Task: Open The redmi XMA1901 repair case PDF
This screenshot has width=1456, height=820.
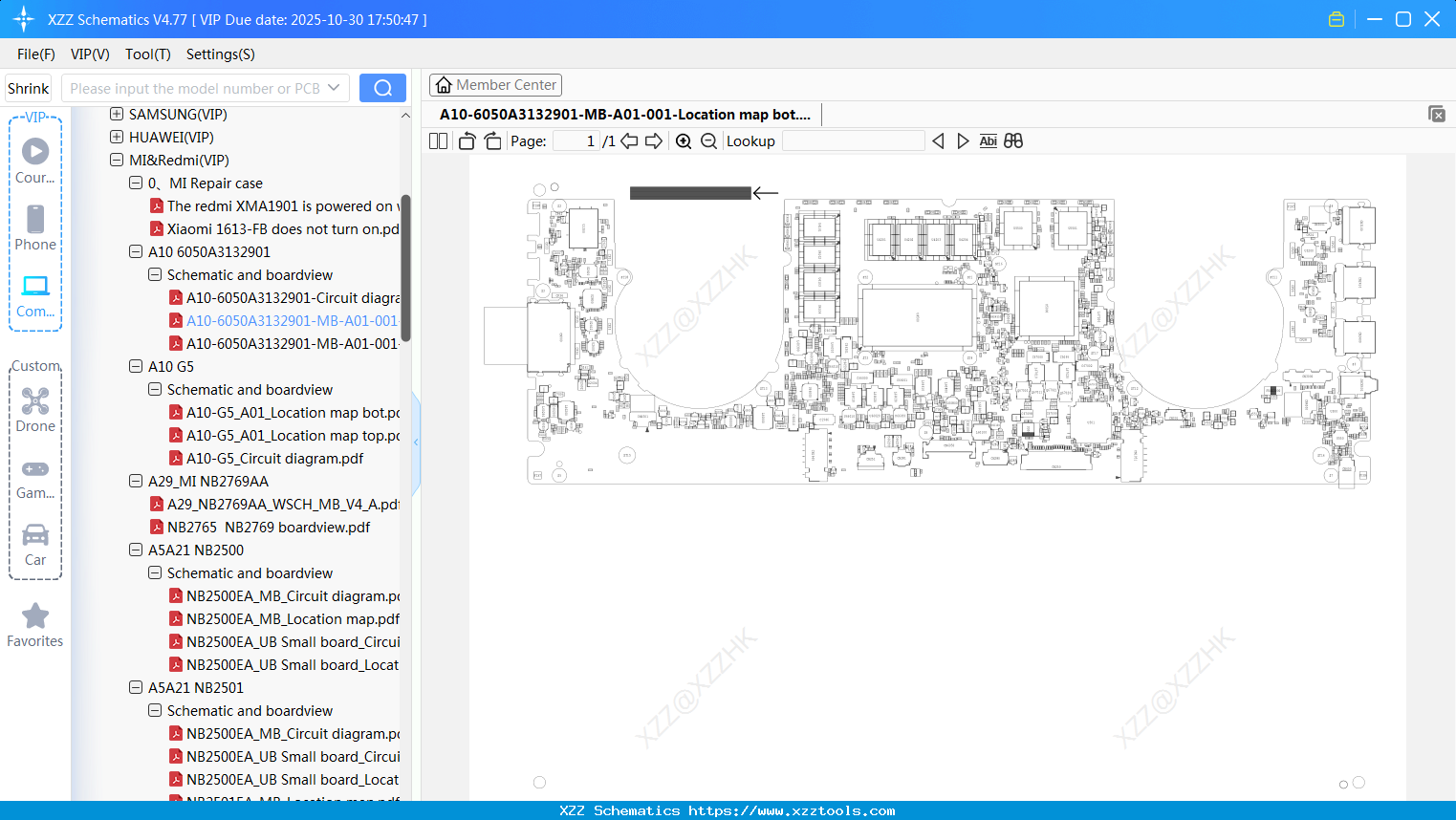Action: 275,206
